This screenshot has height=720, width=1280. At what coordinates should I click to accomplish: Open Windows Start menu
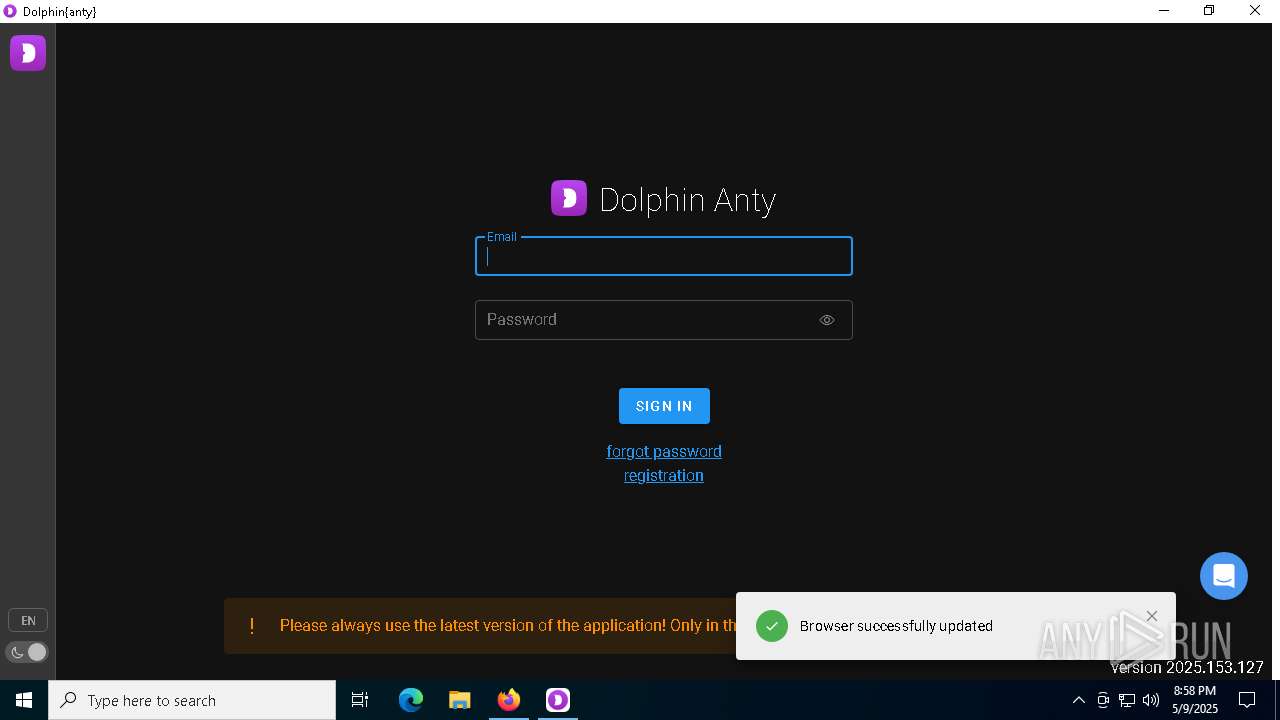pos(24,700)
